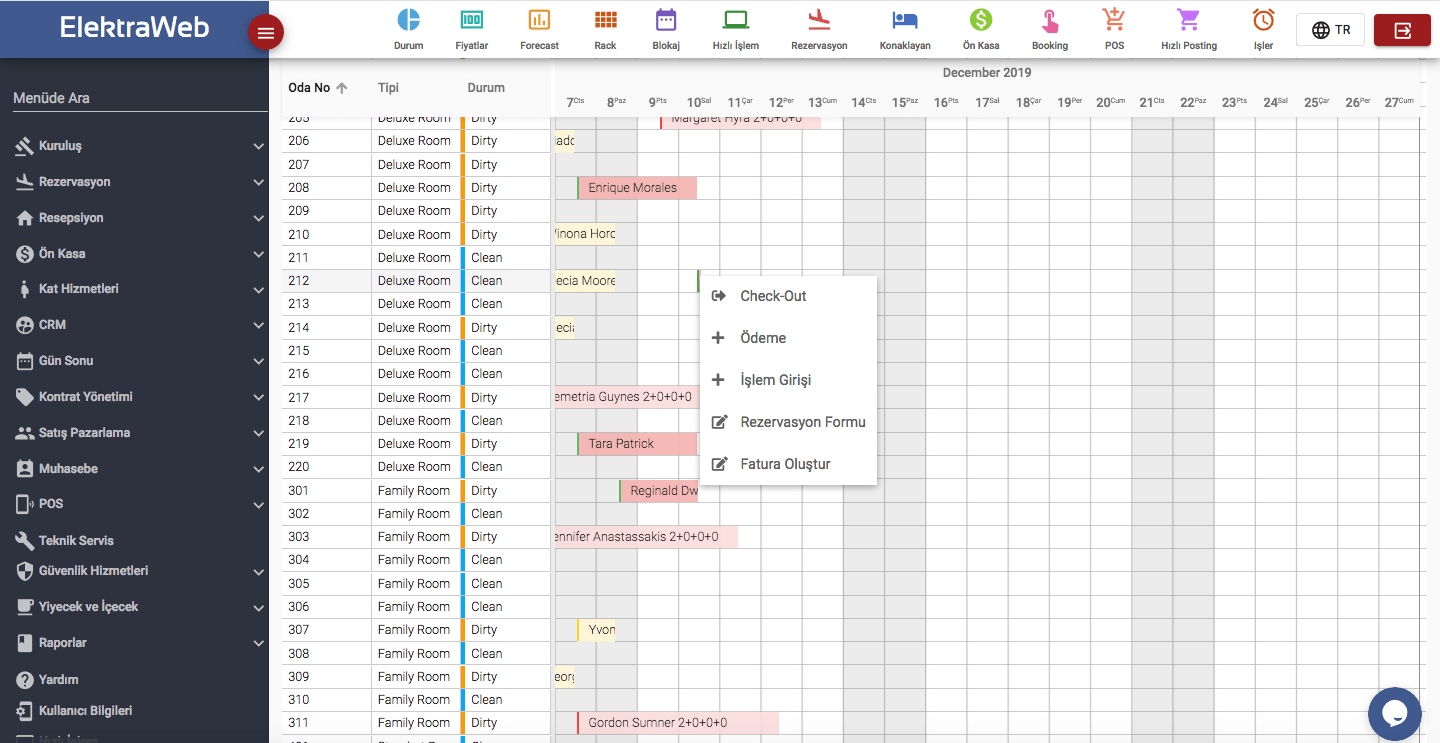This screenshot has height=743, width=1440.
Task: Select room number 303 cell
Action: (326, 537)
